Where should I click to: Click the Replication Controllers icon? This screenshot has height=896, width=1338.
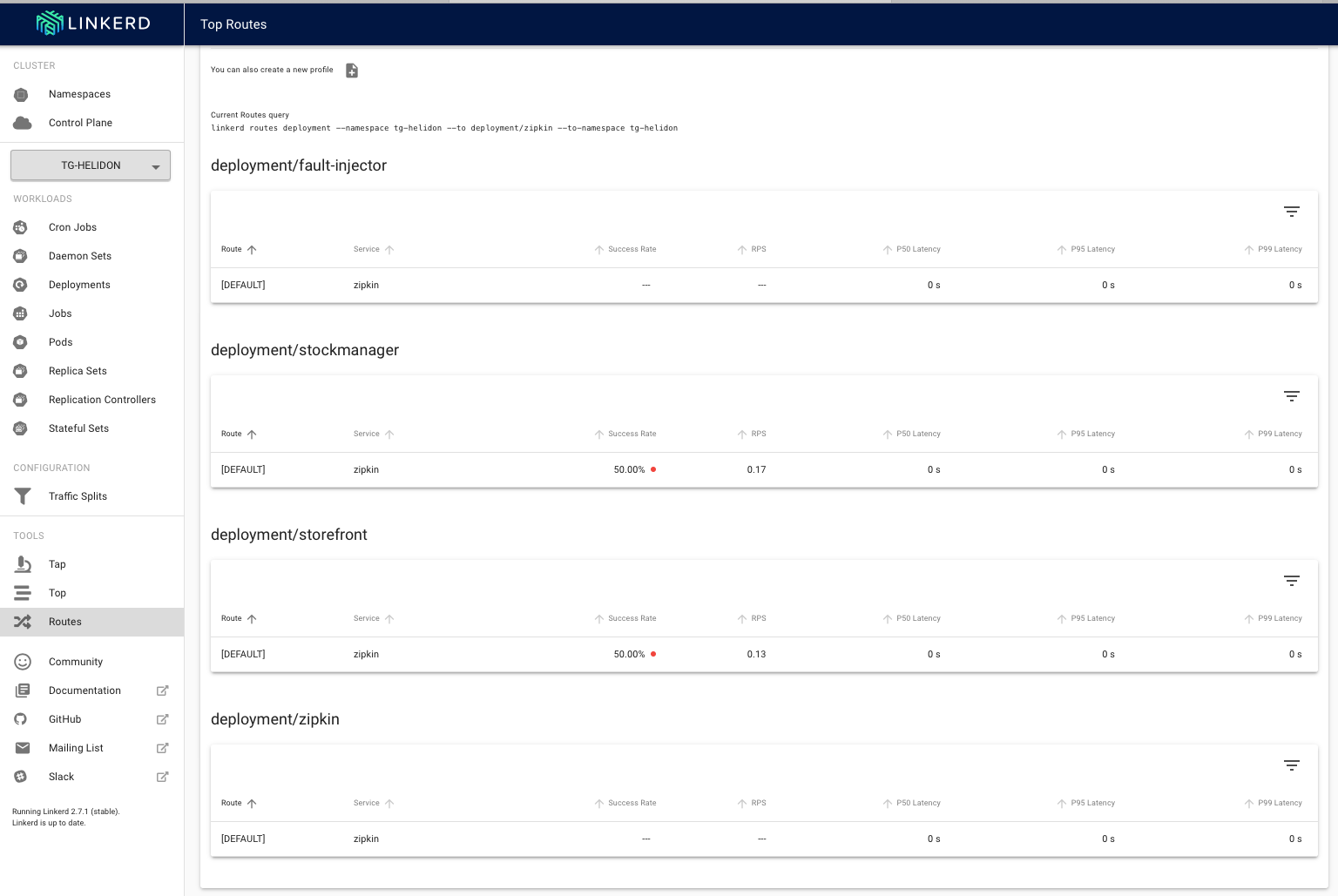(20, 400)
